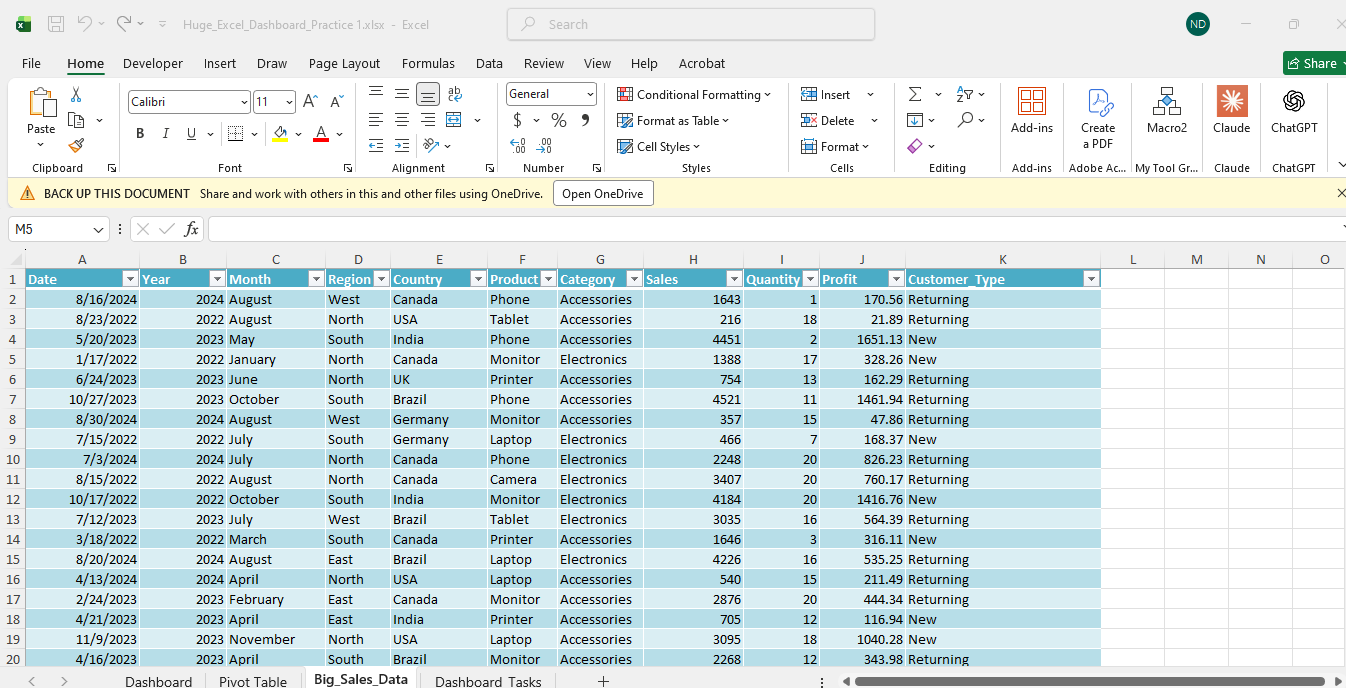
Task: Apply Comma Style format
Action: click(585, 120)
